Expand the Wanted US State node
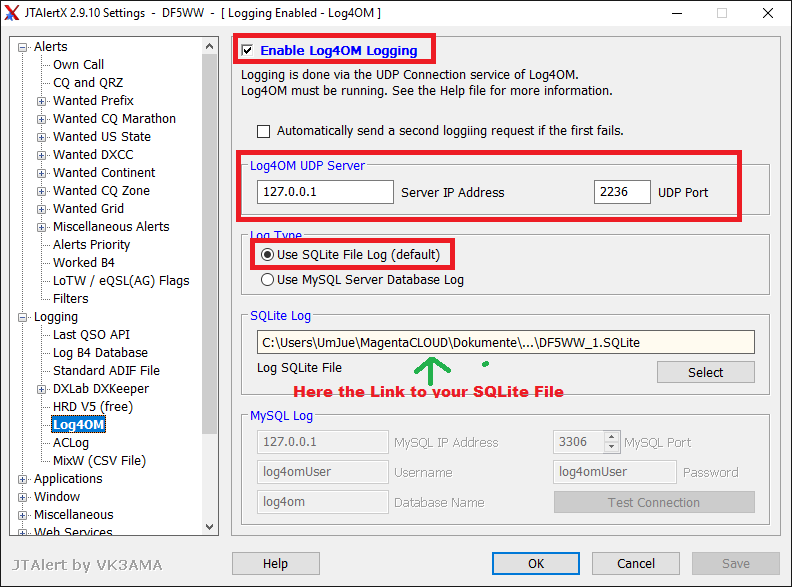Viewport: 792px width, 587px height. [41, 137]
